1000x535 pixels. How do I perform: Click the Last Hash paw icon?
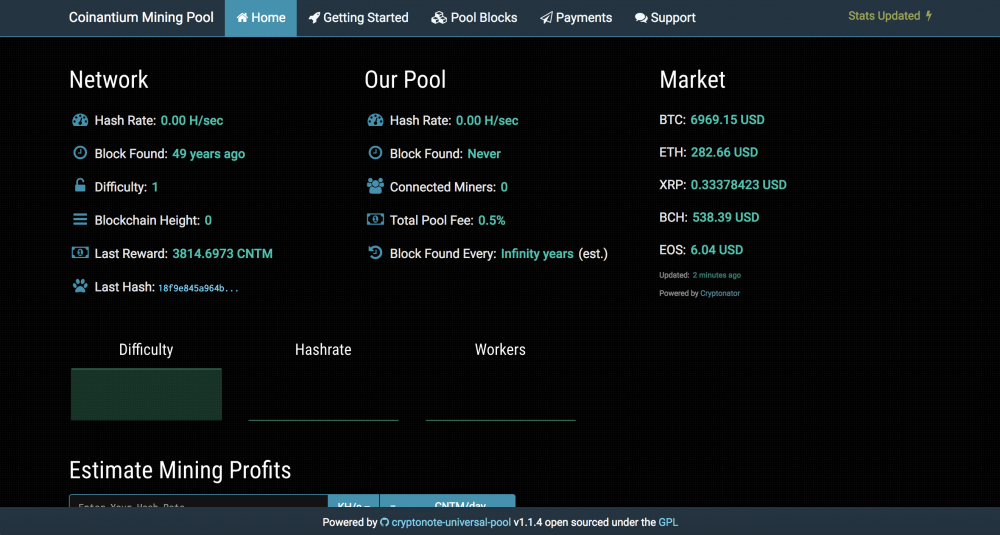tap(80, 286)
